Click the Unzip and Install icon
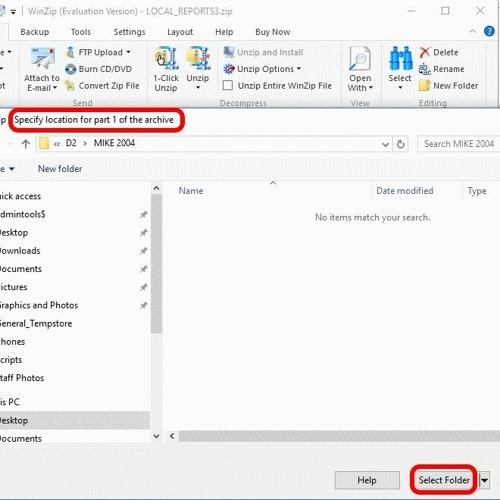The width and height of the screenshot is (500, 500). 229,52
